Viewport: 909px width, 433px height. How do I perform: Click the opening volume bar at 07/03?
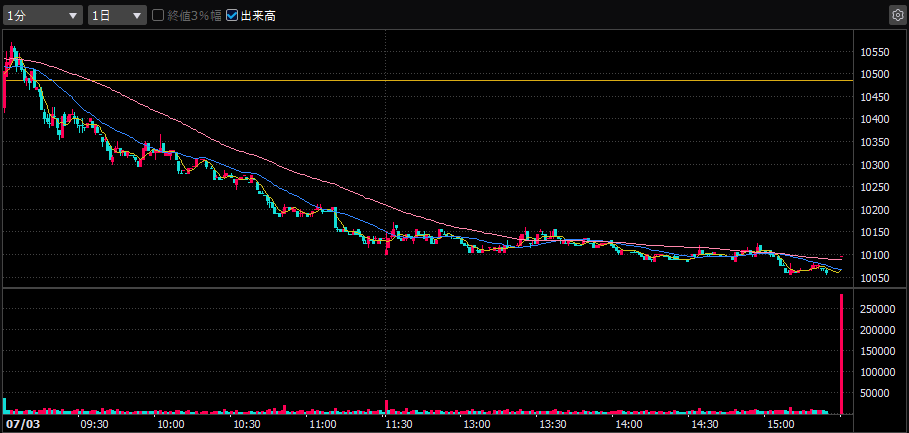5,406
